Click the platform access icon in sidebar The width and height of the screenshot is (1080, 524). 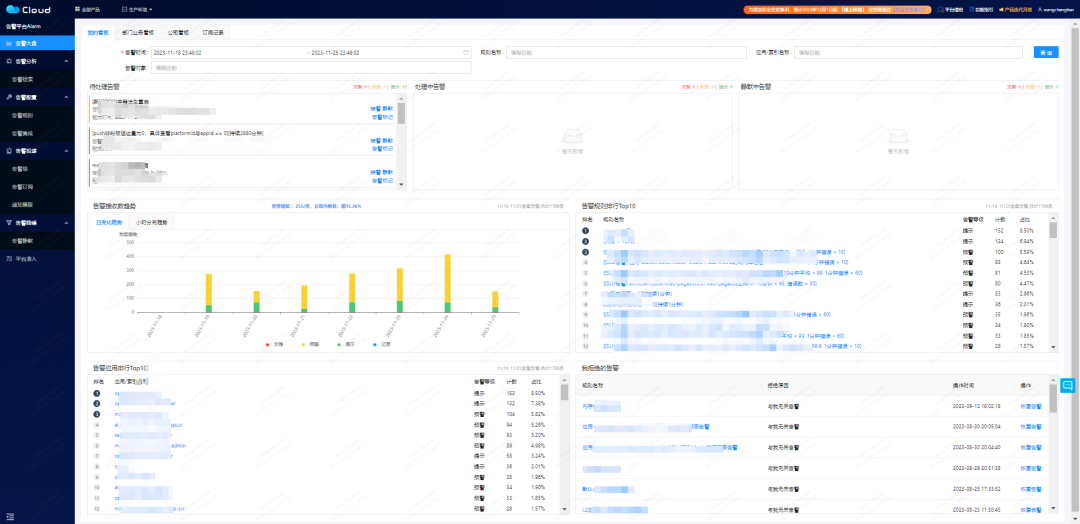click(x=8, y=259)
